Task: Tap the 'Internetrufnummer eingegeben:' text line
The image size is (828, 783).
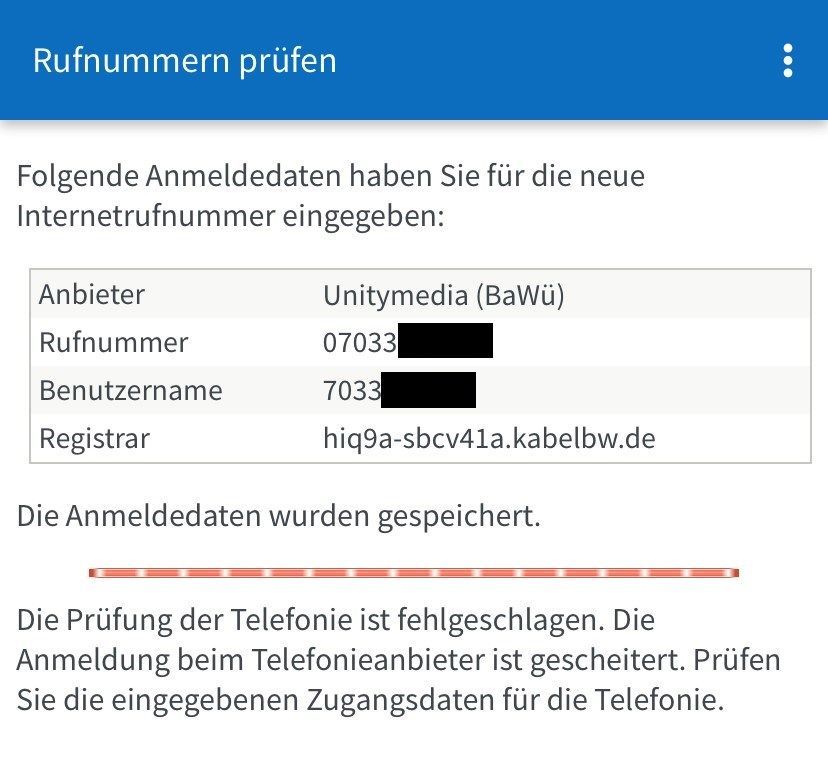Action: pyautogui.click(x=230, y=217)
